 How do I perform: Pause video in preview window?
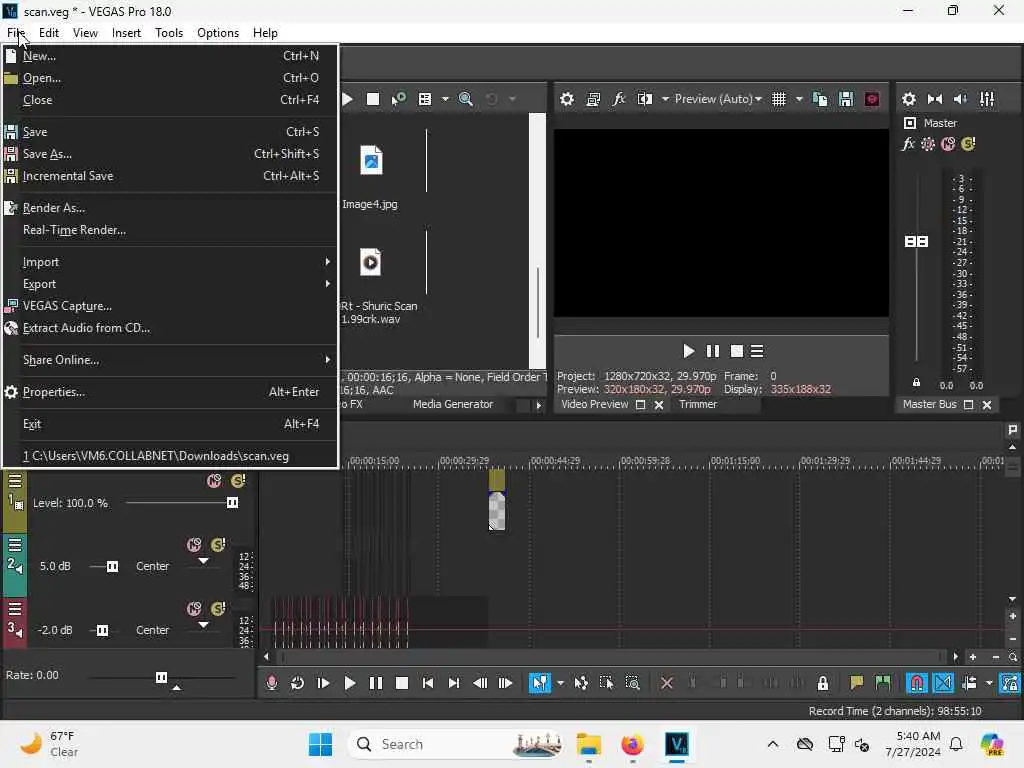[x=712, y=351]
